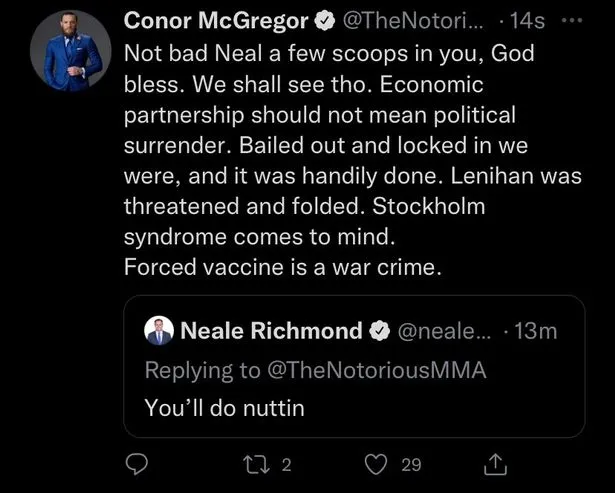Open quoted tweet text "You'll do nuttin"
The width and height of the screenshot is (615, 493).
pyautogui.click(x=224, y=408)
